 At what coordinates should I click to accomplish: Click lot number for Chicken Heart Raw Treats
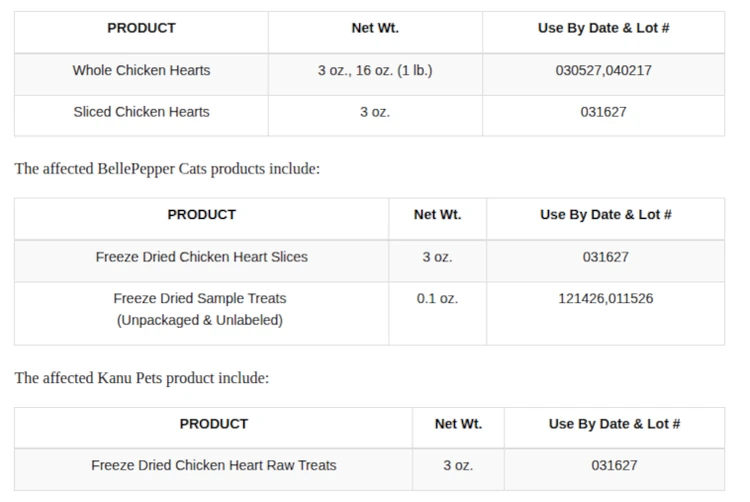(x=614, y=465)
